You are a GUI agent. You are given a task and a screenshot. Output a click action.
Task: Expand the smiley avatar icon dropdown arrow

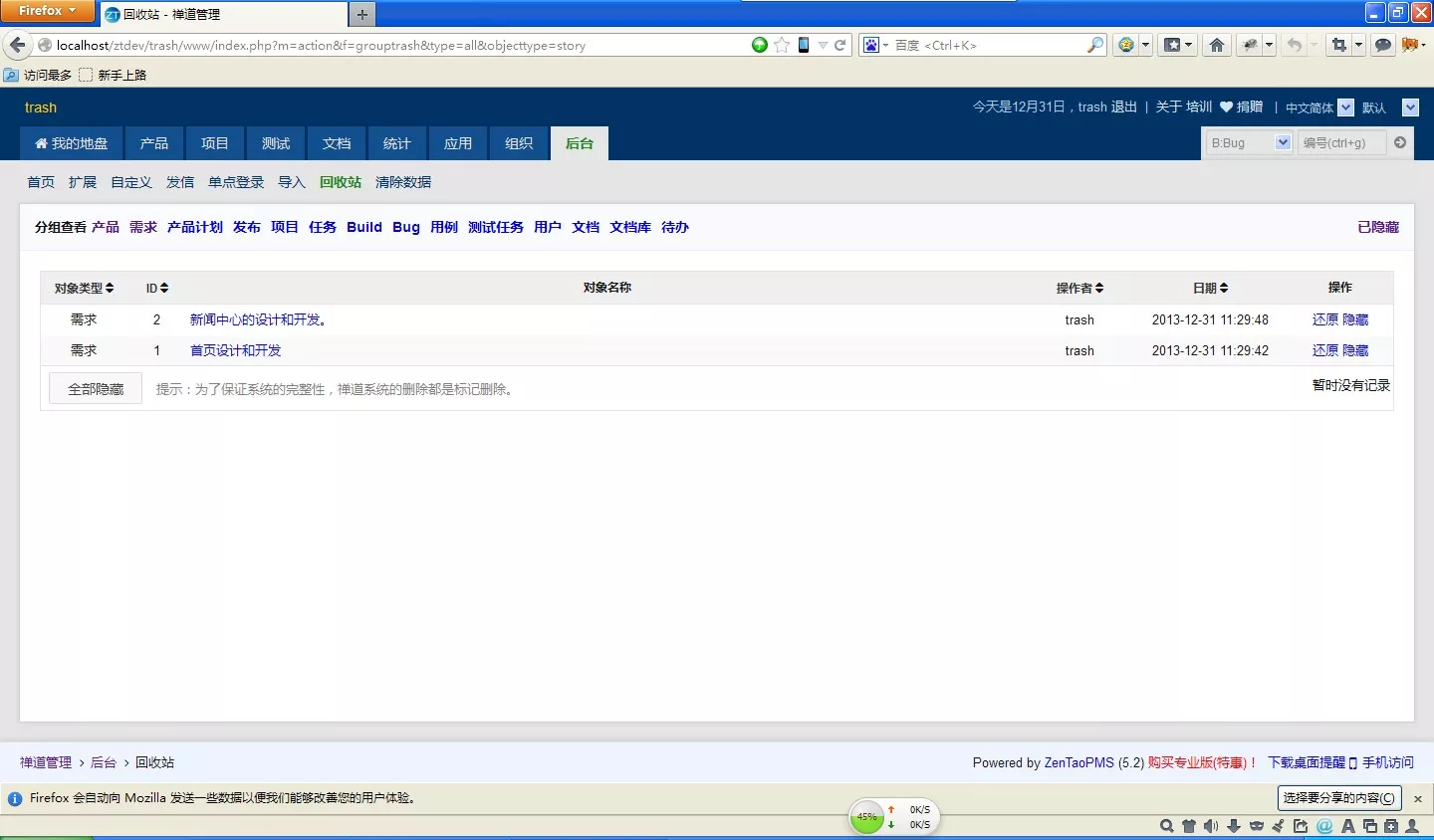coord(1145,45)
